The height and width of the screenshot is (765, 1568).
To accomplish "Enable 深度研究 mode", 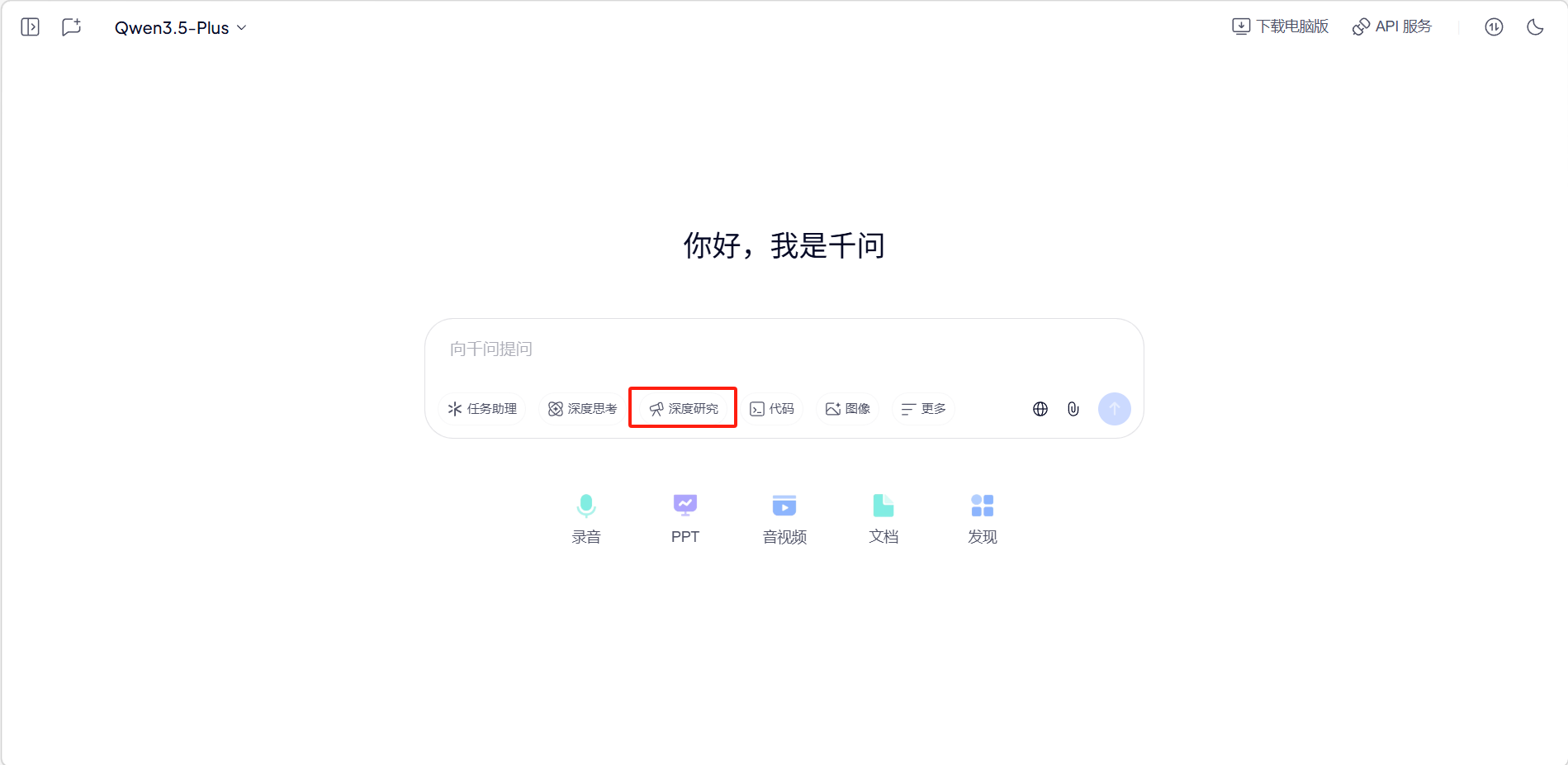I will (x=684, y=409).
